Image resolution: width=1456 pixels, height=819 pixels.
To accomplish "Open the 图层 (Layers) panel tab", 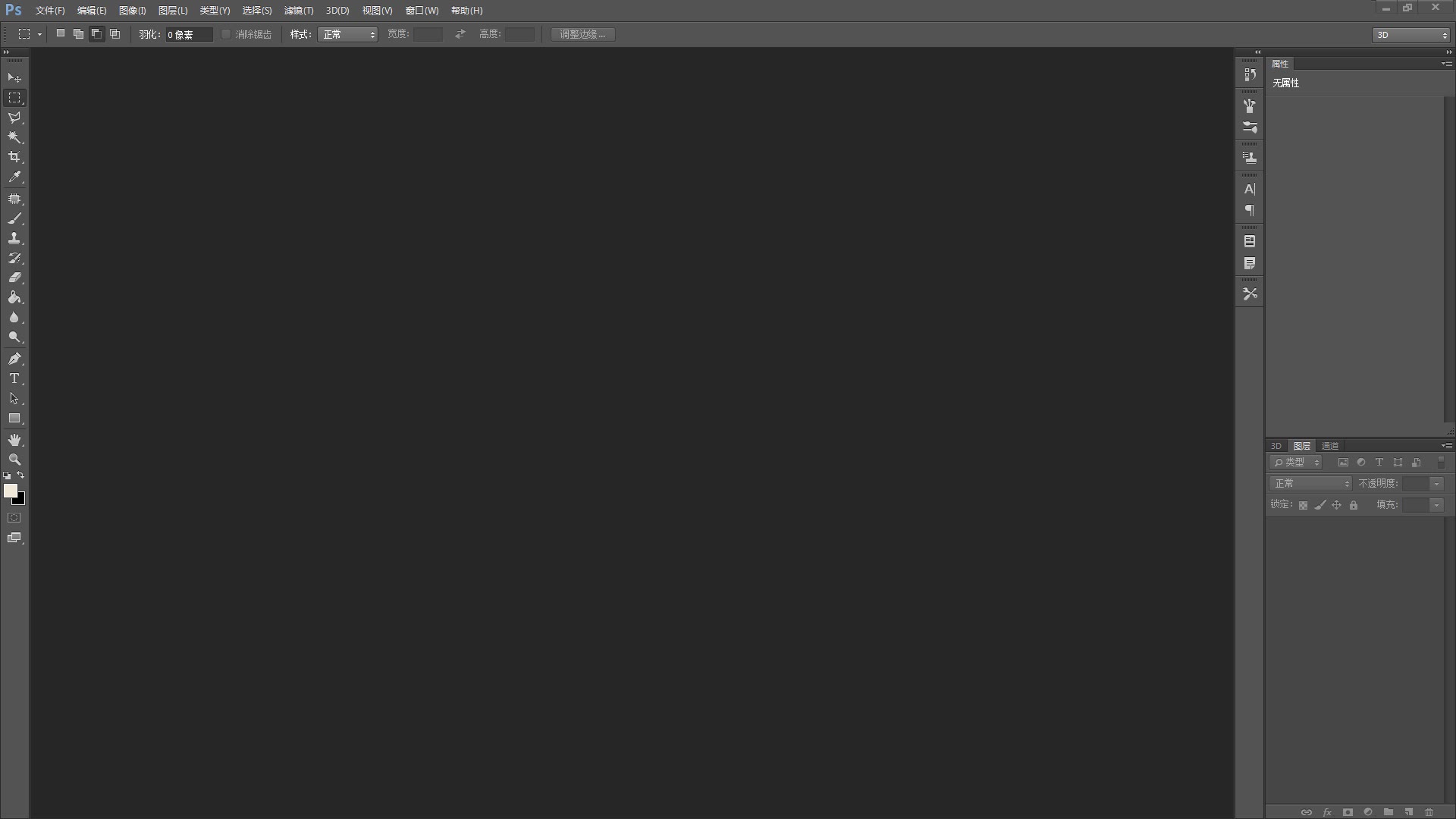I will (1301, 445).
